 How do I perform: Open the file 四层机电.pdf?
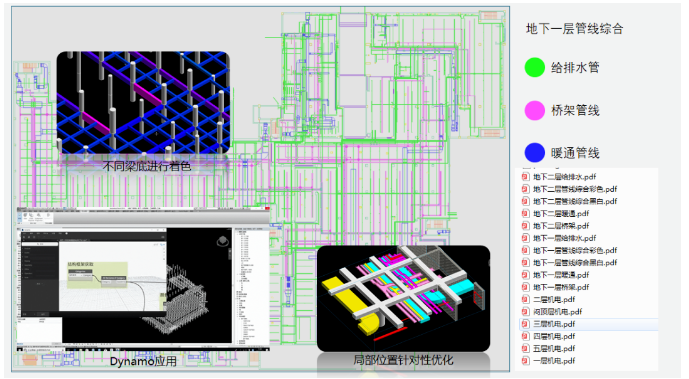pyautogui.click(x=554, y=336)
